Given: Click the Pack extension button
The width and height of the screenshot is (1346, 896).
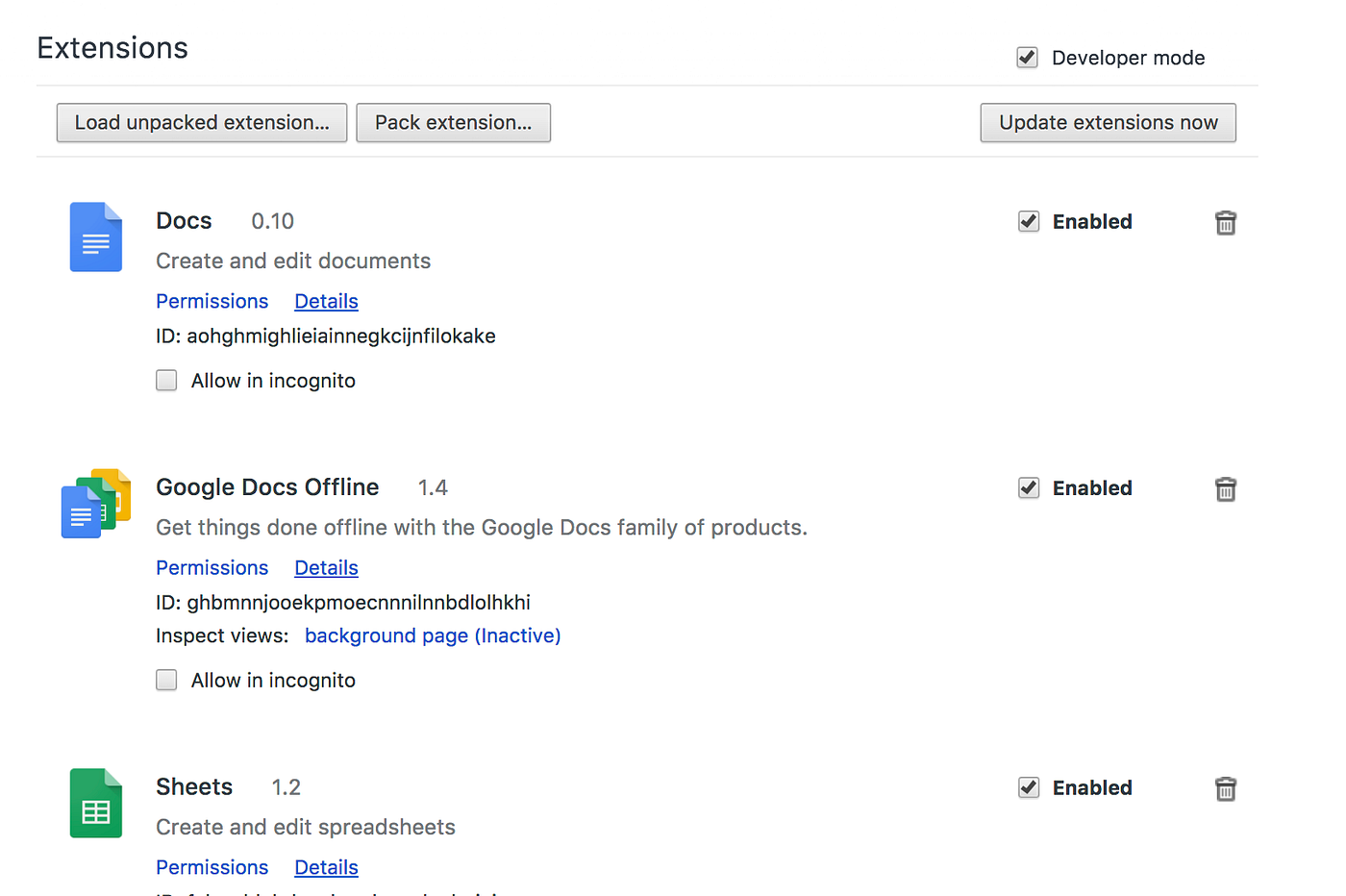Looking at the screenshot, I should [453, 122].
